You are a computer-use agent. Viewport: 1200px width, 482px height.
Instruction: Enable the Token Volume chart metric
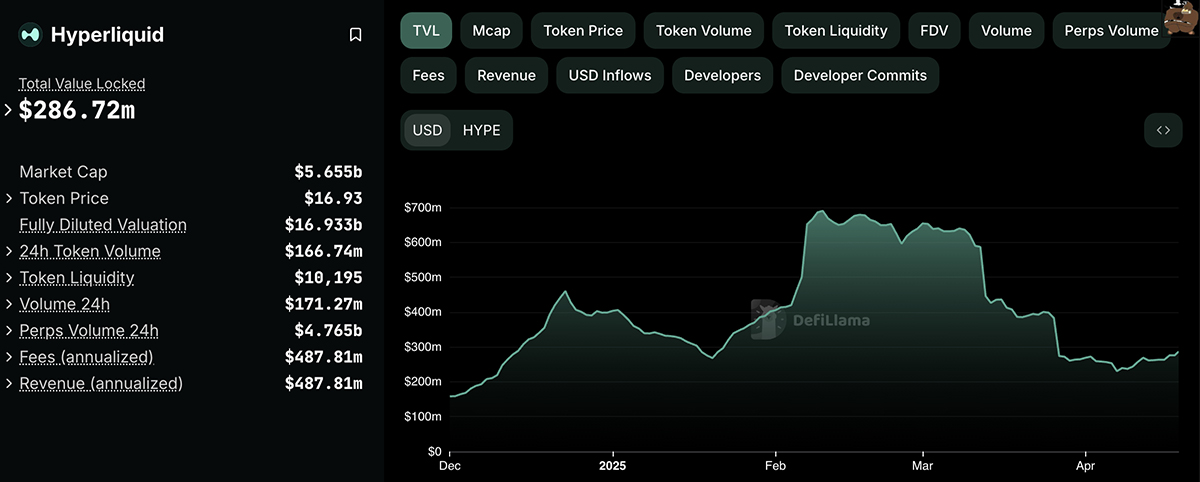[x=704, y=30]
